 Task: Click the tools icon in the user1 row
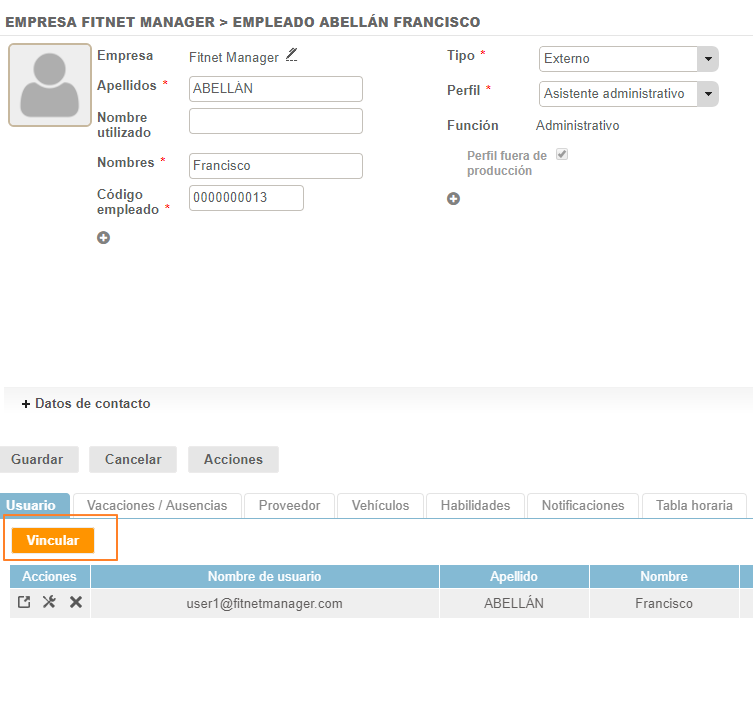[x=49, y=603]
